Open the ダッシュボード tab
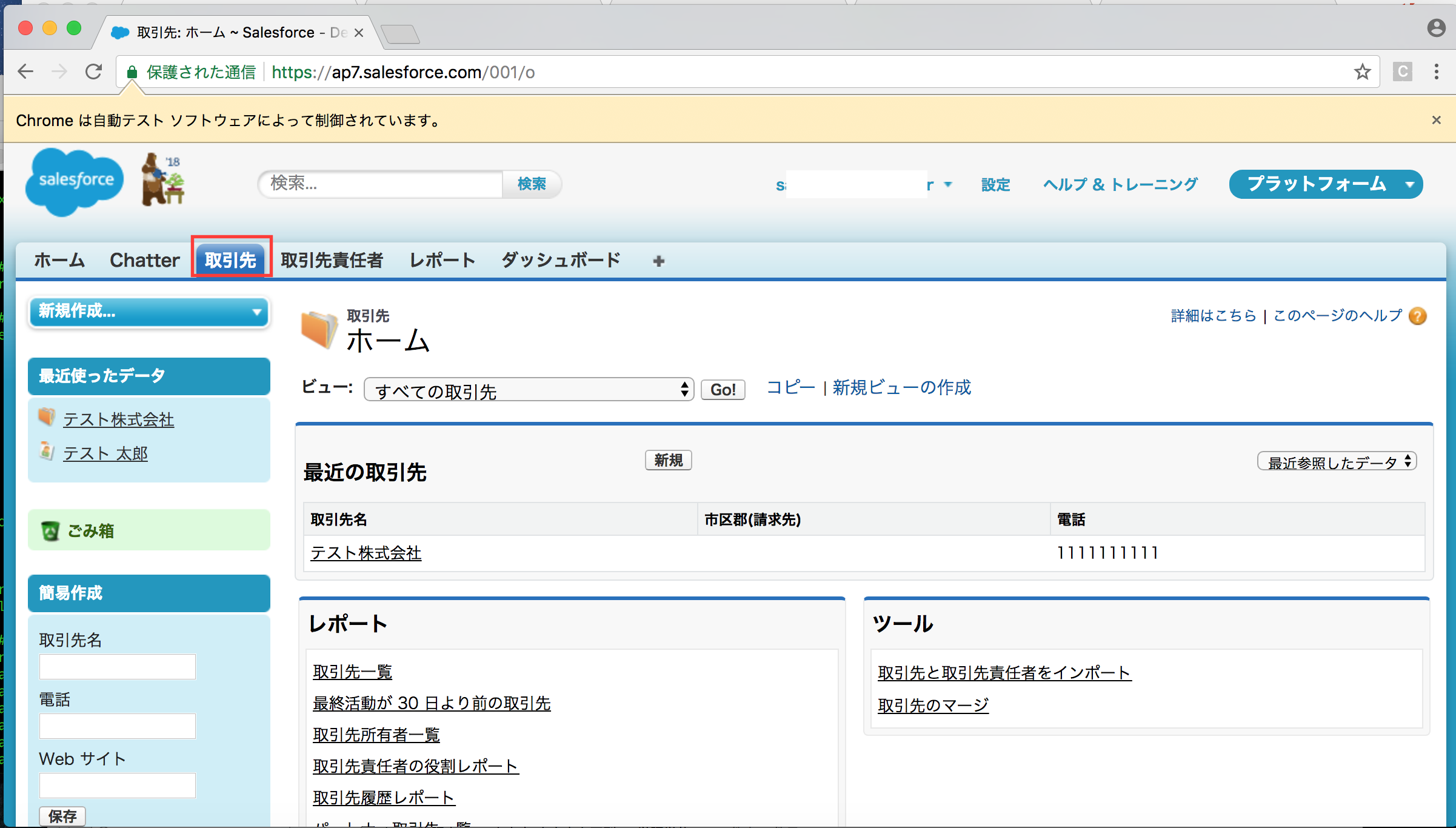The image size is (1456, 828). pos(561,260)
